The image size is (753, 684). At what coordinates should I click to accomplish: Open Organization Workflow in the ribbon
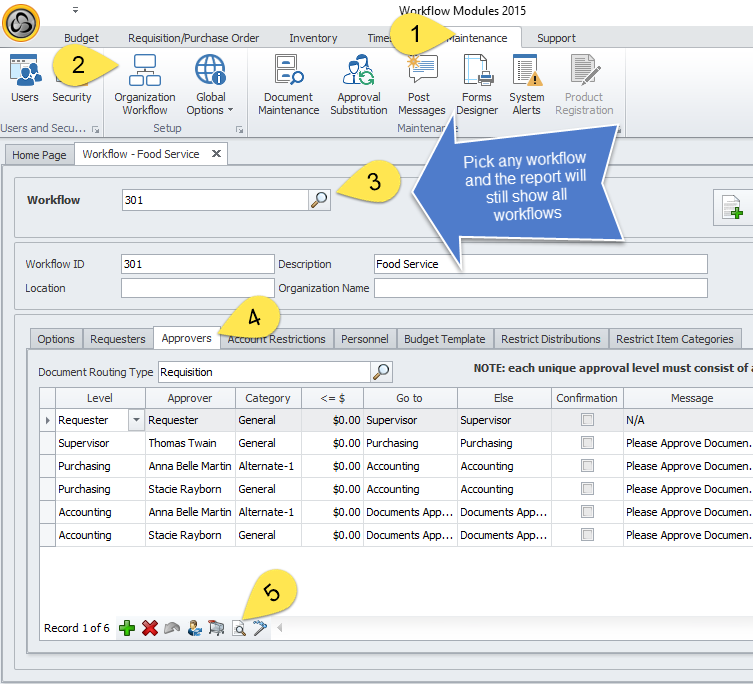tap(145, 84)
